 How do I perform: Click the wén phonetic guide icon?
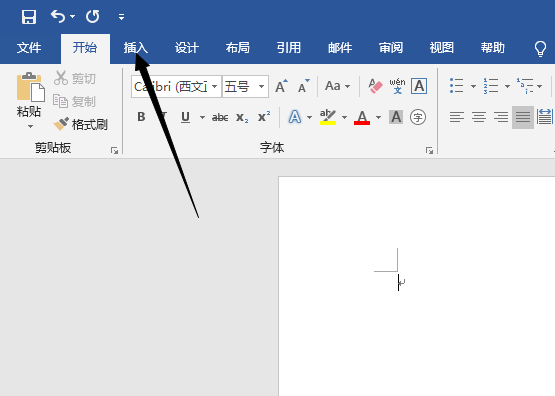[397, 86]
